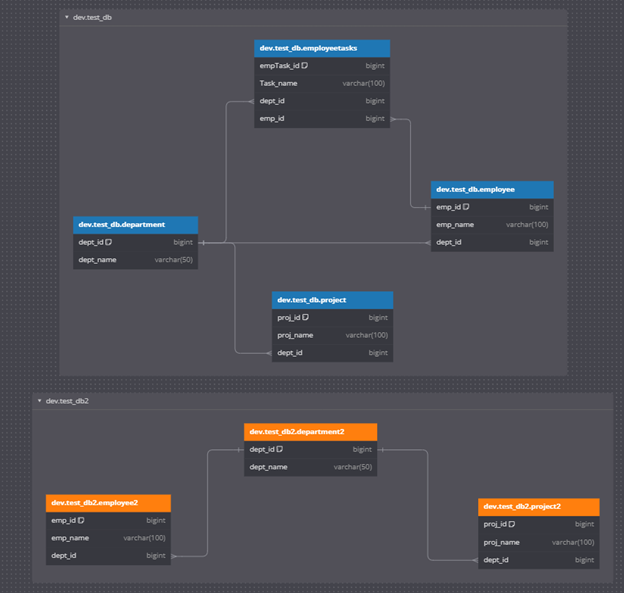Image resolution: width=624 pixels, height=593 pixels.
Task: Select the emp_name column in employee table
Action: point(492,225)
